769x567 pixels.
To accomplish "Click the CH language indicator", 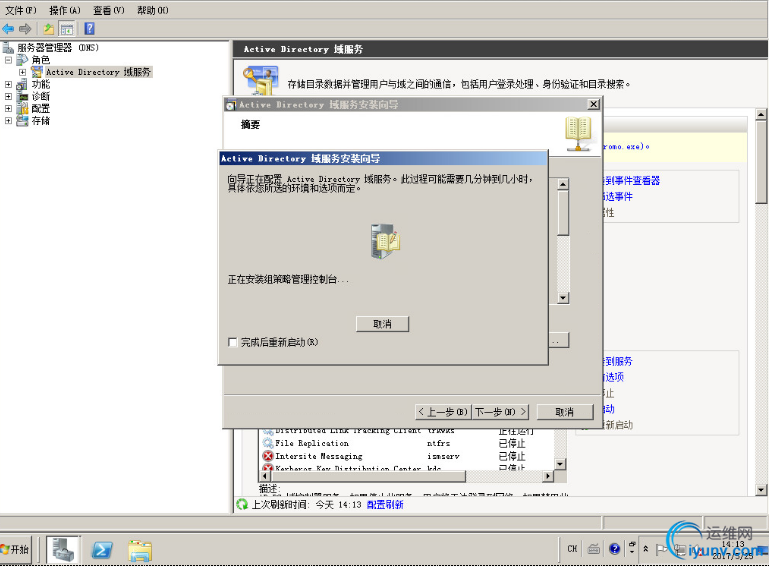I will [x=572, y=549].
